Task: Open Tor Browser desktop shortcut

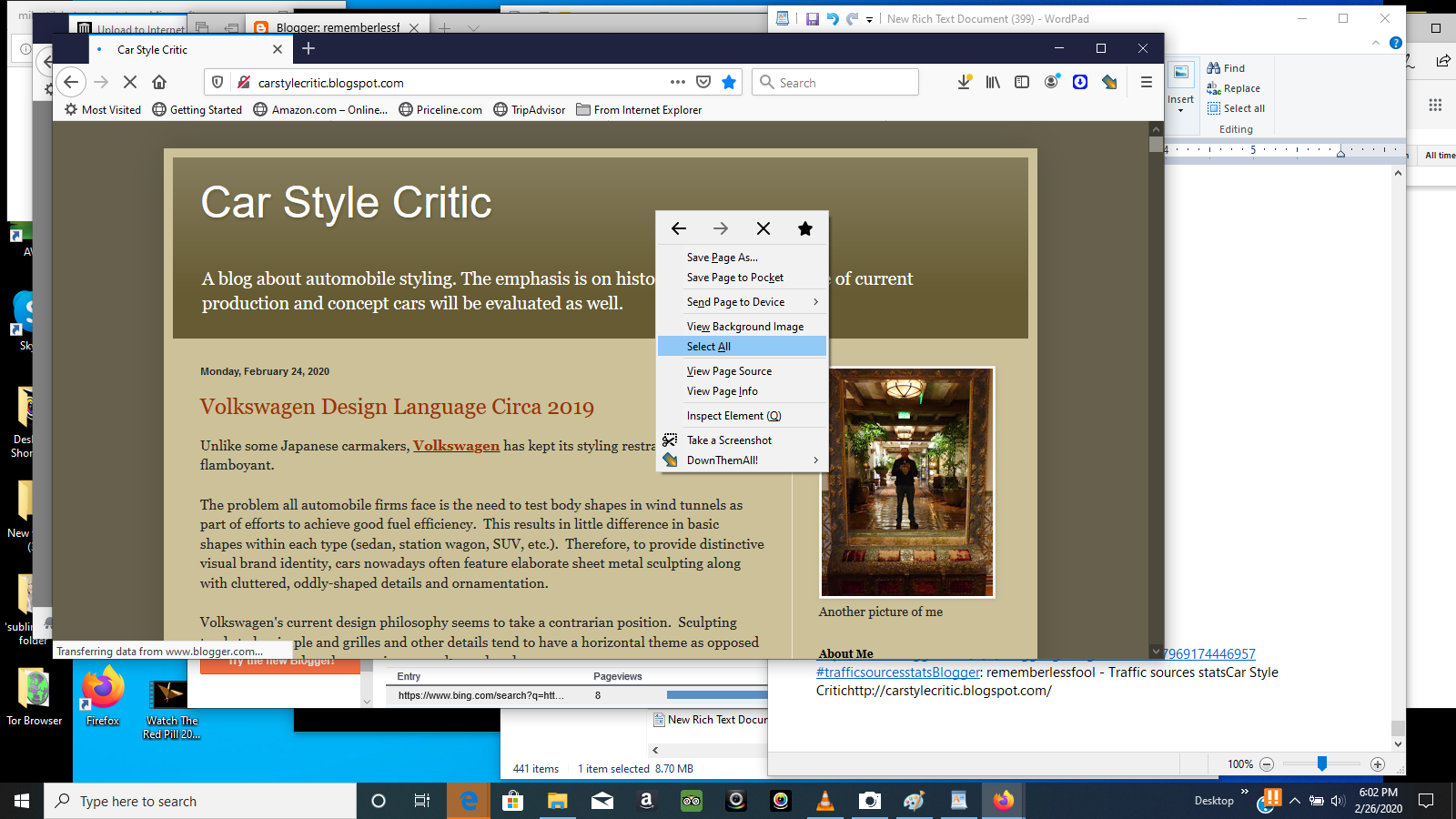Action: (35, 697)
